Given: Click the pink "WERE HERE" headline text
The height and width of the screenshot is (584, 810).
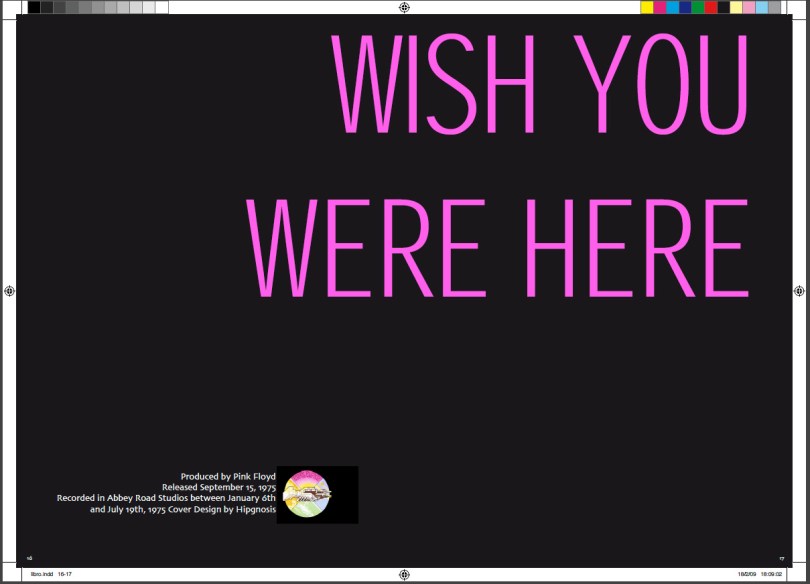Looking at the screenshot, I should 498,248.
